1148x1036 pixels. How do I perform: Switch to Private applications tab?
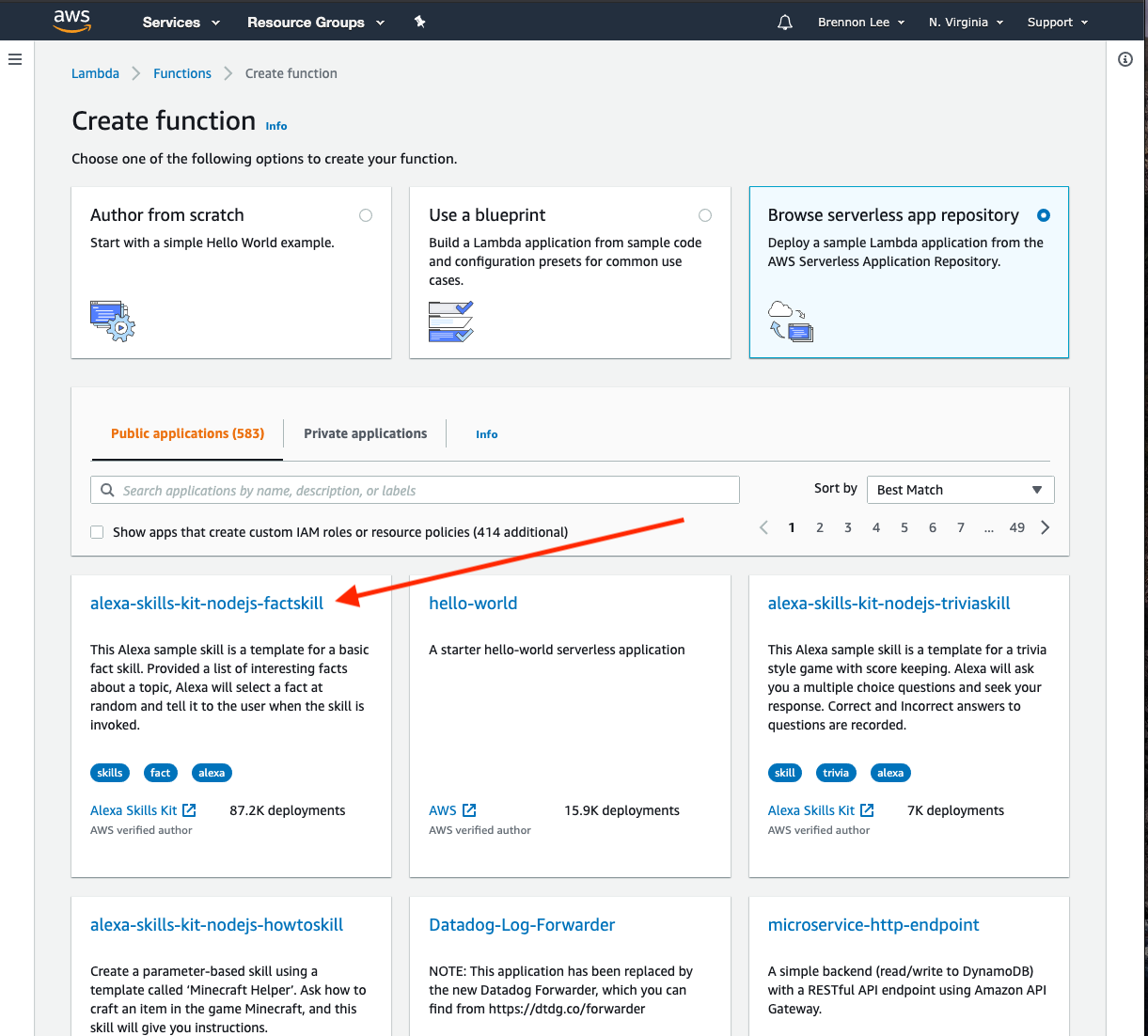365,433
